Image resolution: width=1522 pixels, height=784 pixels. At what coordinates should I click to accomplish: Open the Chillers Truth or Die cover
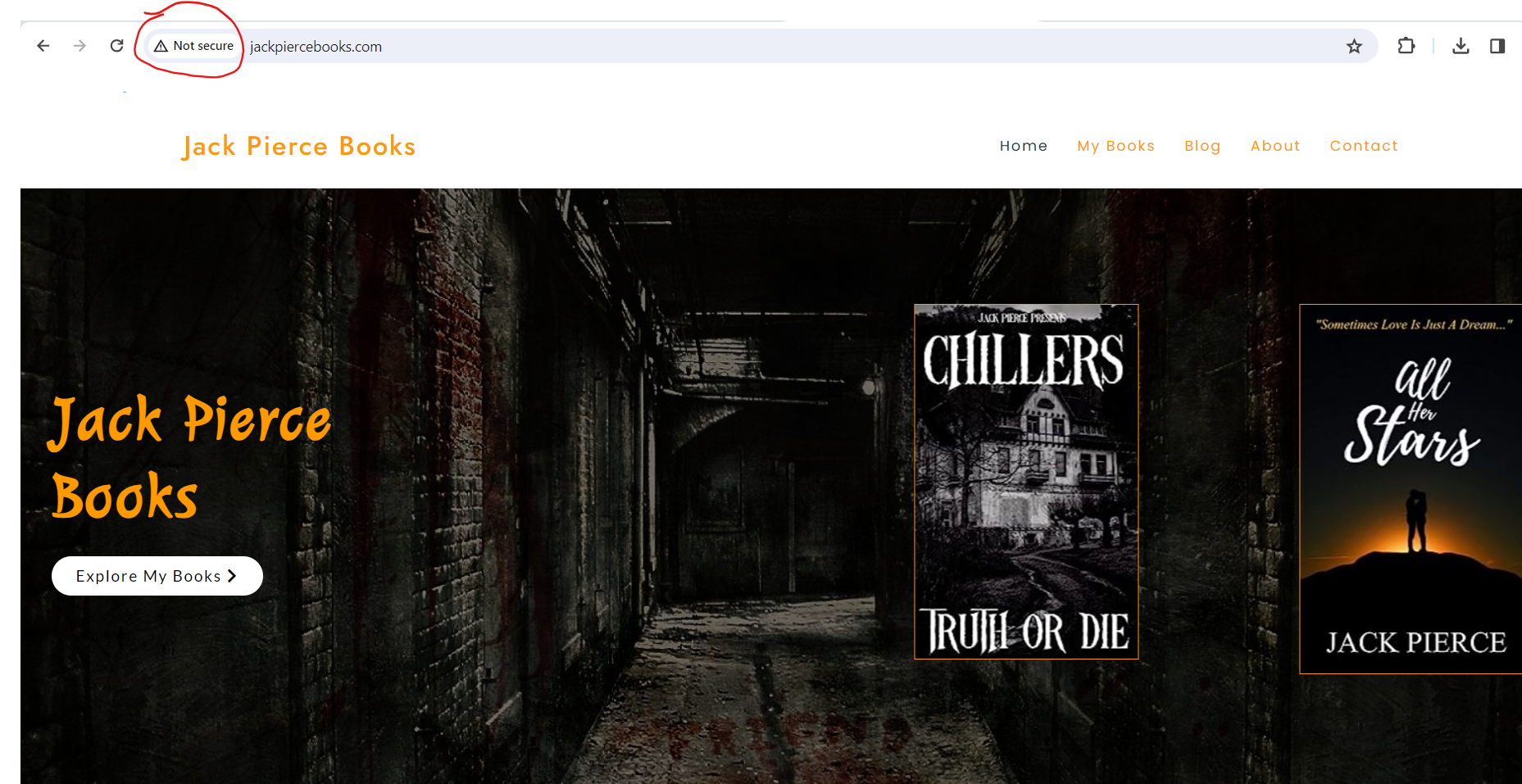(1026, 482)
